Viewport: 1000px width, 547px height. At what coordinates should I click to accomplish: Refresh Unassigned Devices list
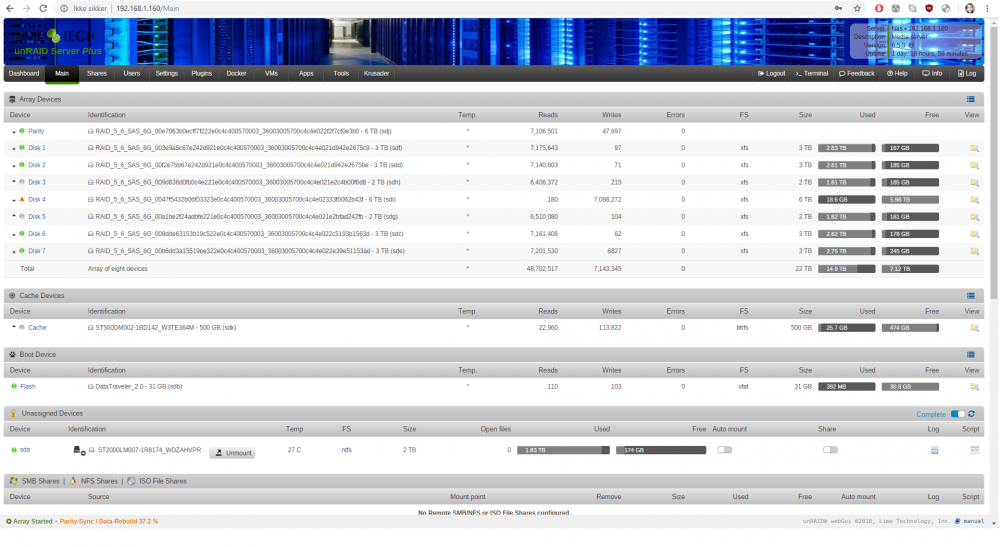[x=971, y=414]
